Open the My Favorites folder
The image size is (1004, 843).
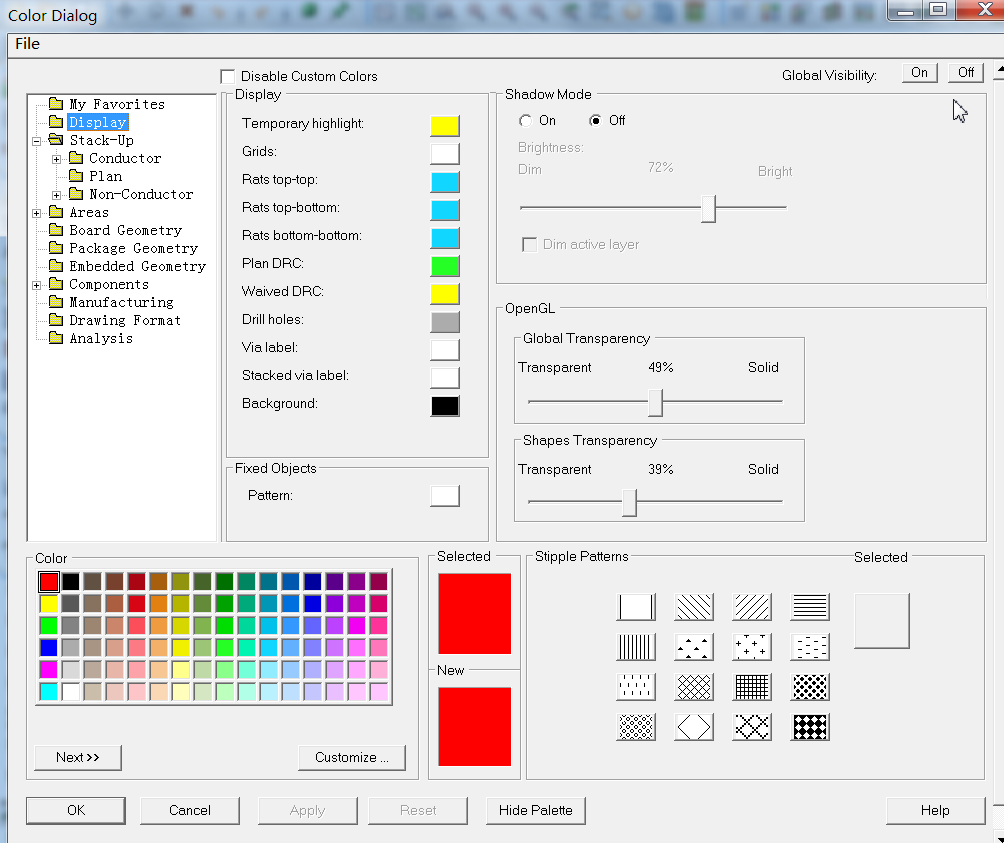[116, 104]
